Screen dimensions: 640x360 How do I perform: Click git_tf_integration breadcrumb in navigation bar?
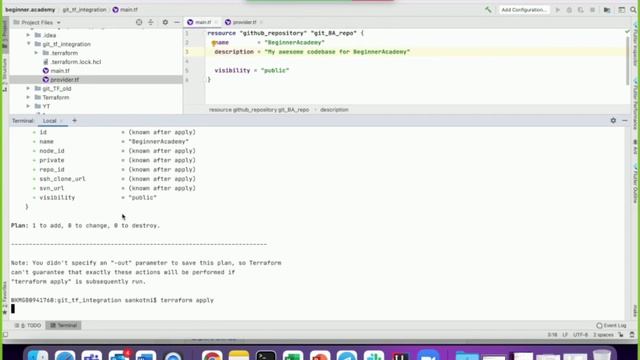point(84,9)
